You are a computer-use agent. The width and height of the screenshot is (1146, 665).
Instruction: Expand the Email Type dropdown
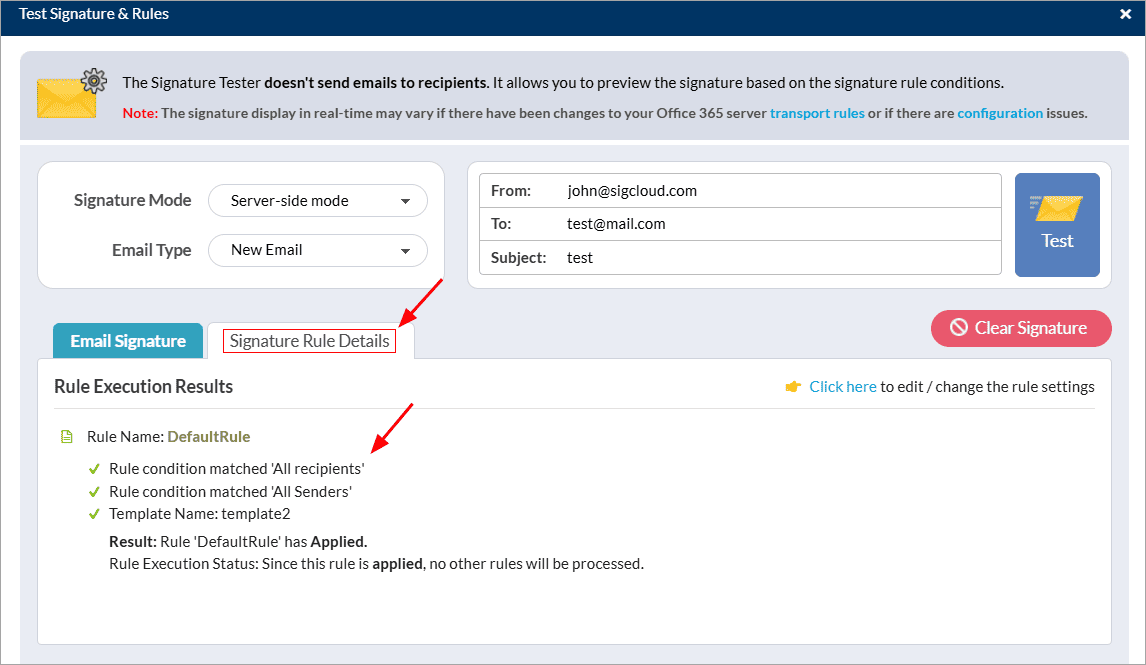click(317, 250)
